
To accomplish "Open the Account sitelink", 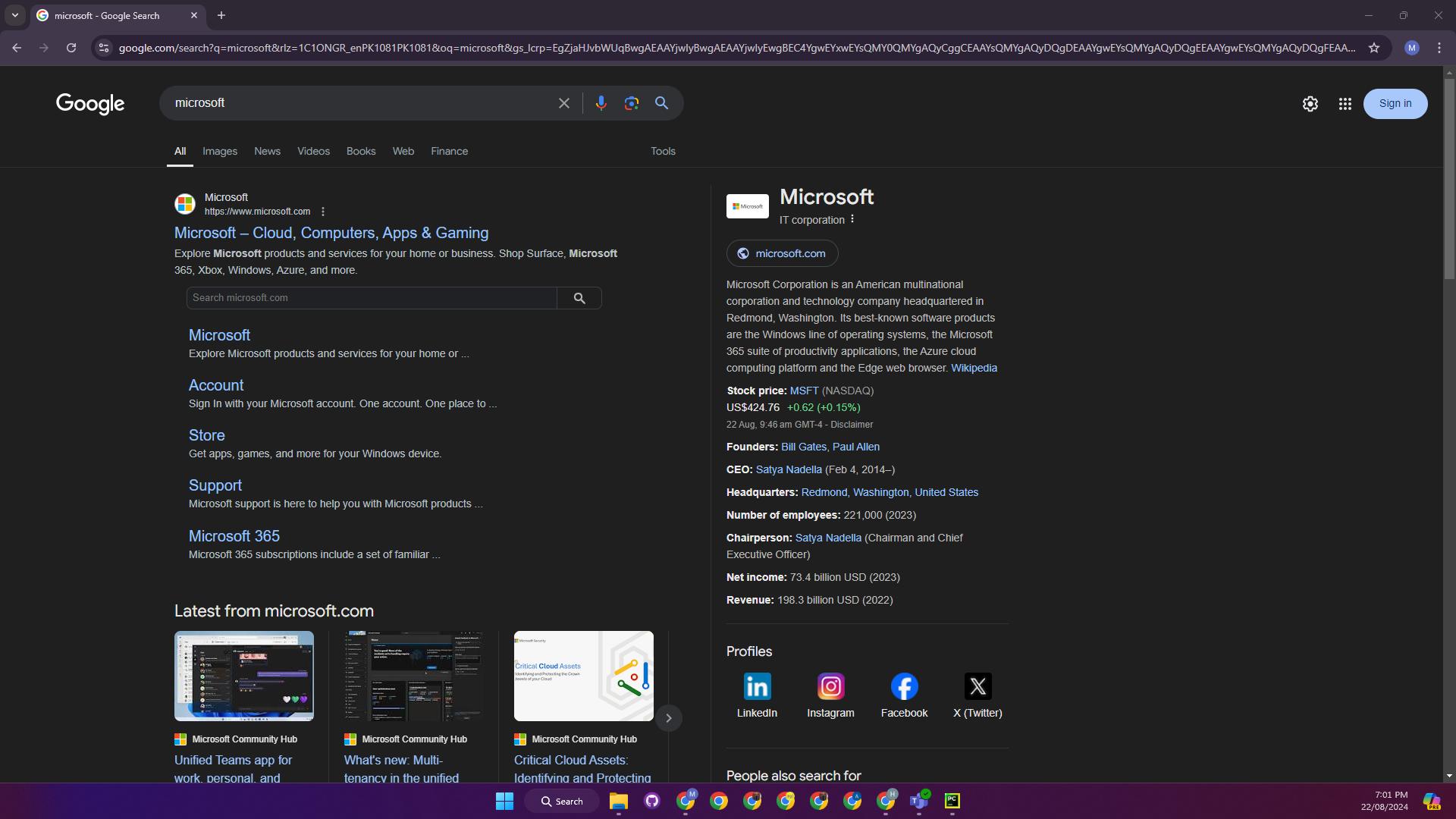I will coord(216,385).
